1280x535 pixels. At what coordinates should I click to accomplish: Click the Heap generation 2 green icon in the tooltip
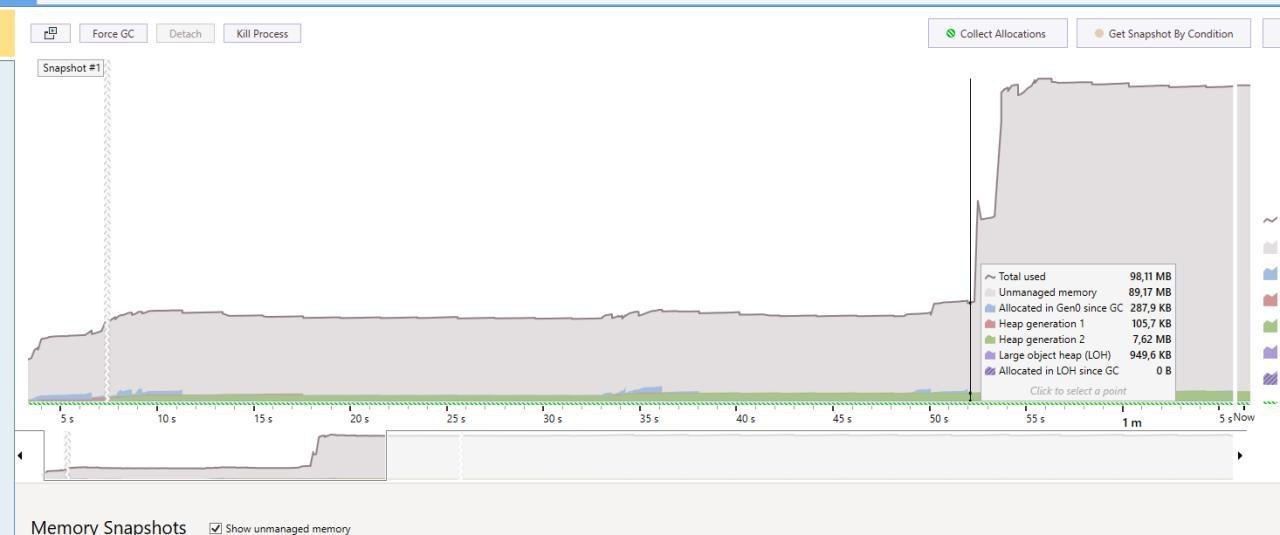click(990, 339)
